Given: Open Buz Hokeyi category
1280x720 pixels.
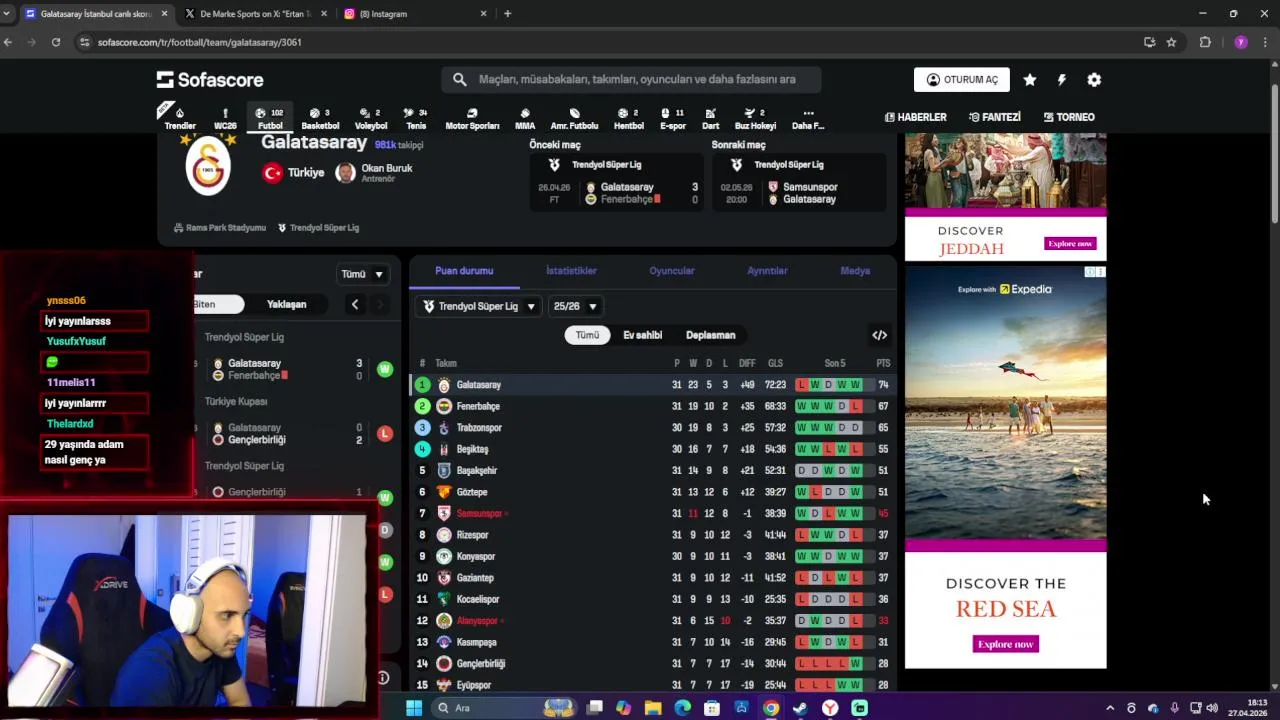Looking at the screenshot, I should (x=755, y=118).
